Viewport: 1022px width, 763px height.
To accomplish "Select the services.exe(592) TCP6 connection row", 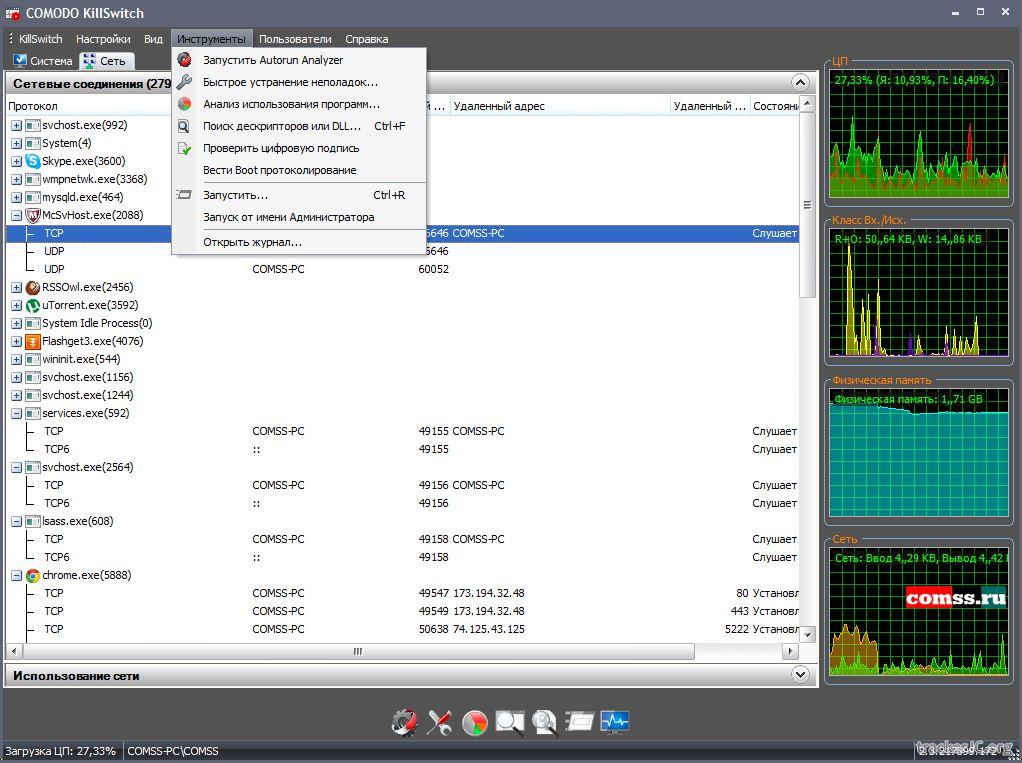I will (x=57, y=449).
